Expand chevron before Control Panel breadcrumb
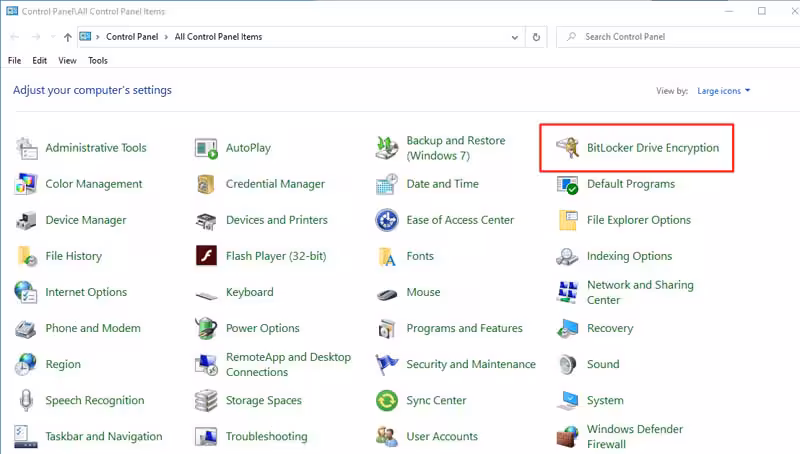The image size is (800, 454). tap(97, 37)
